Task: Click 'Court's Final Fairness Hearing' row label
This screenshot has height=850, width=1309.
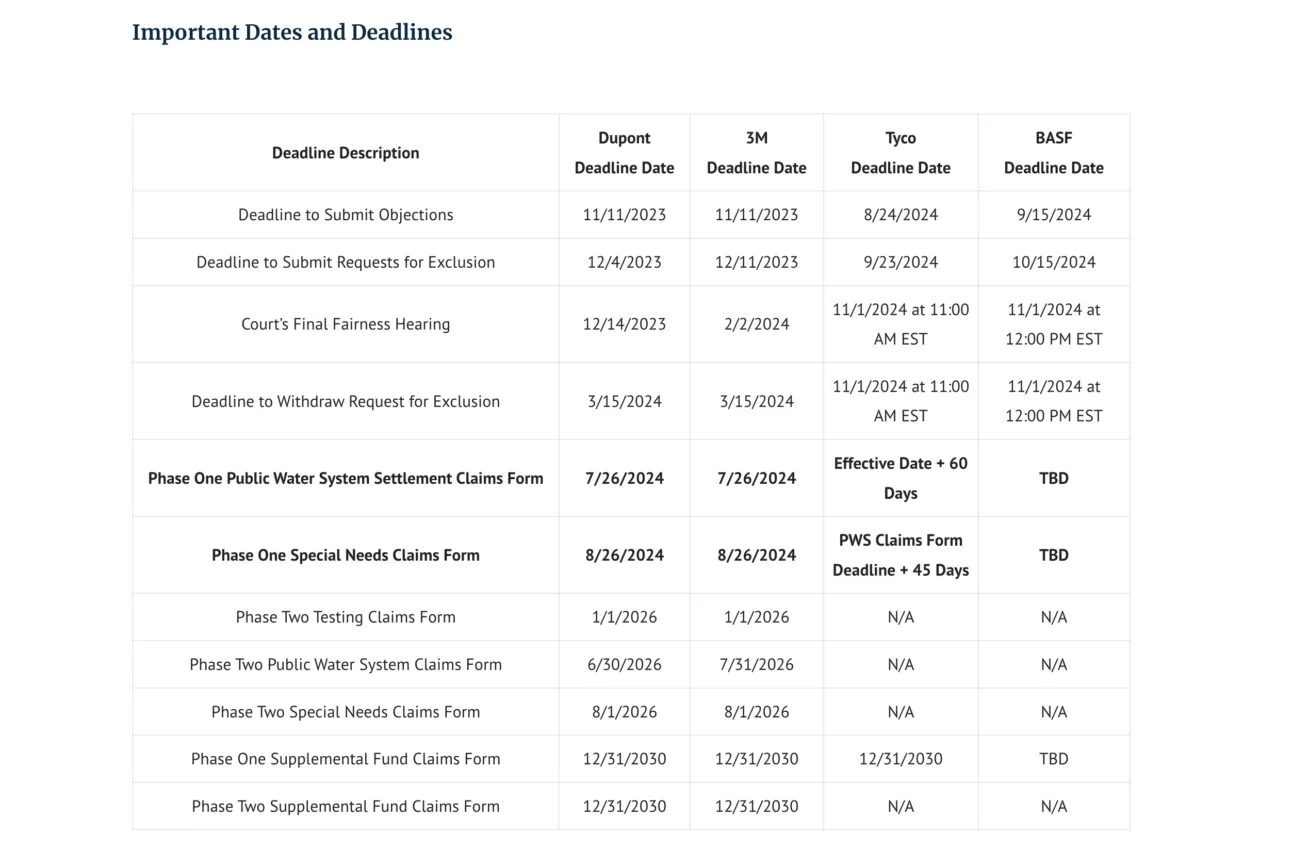Action: pos(345,324)
